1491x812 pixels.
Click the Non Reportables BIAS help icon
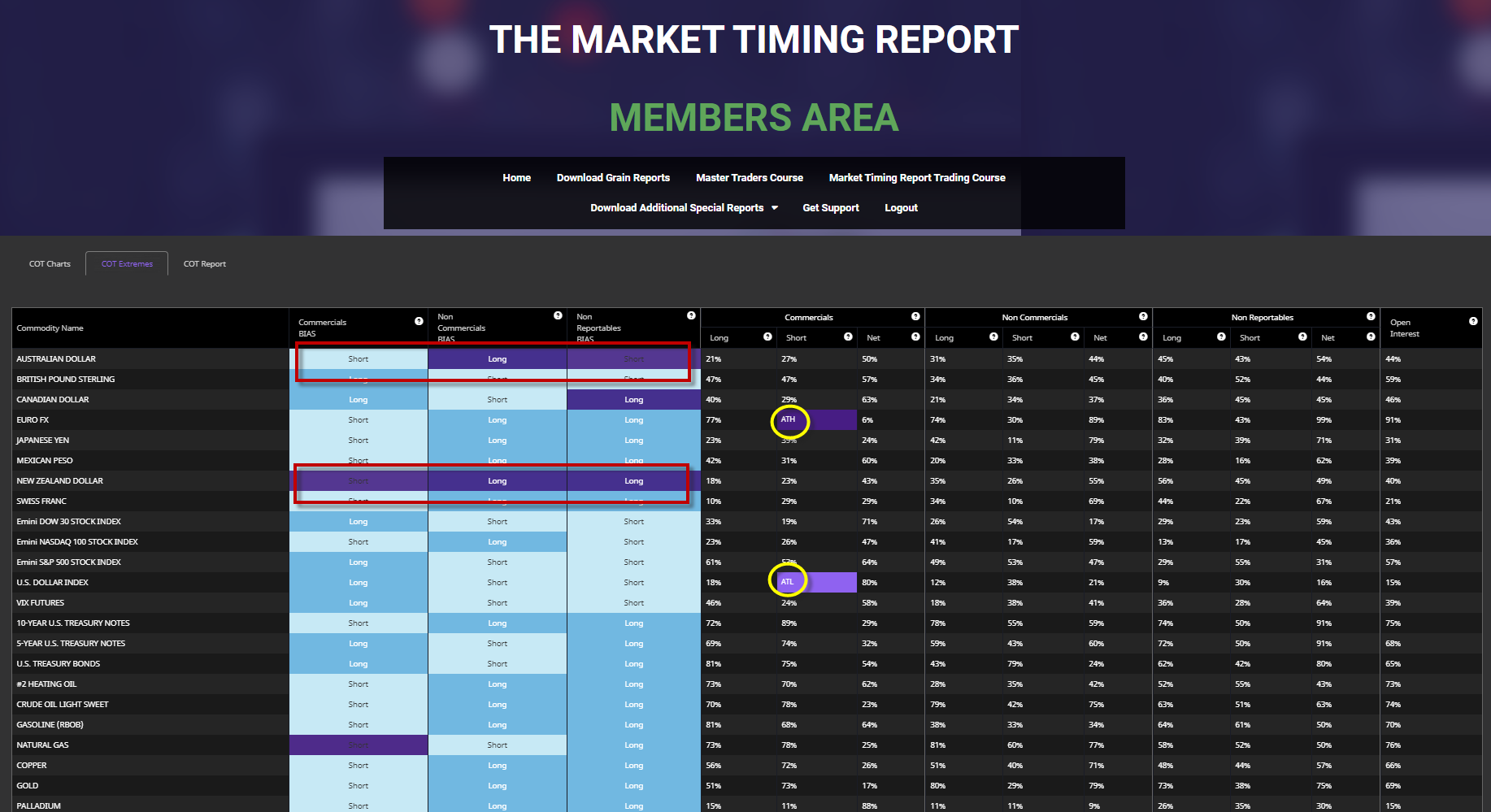tap(691, 315)
